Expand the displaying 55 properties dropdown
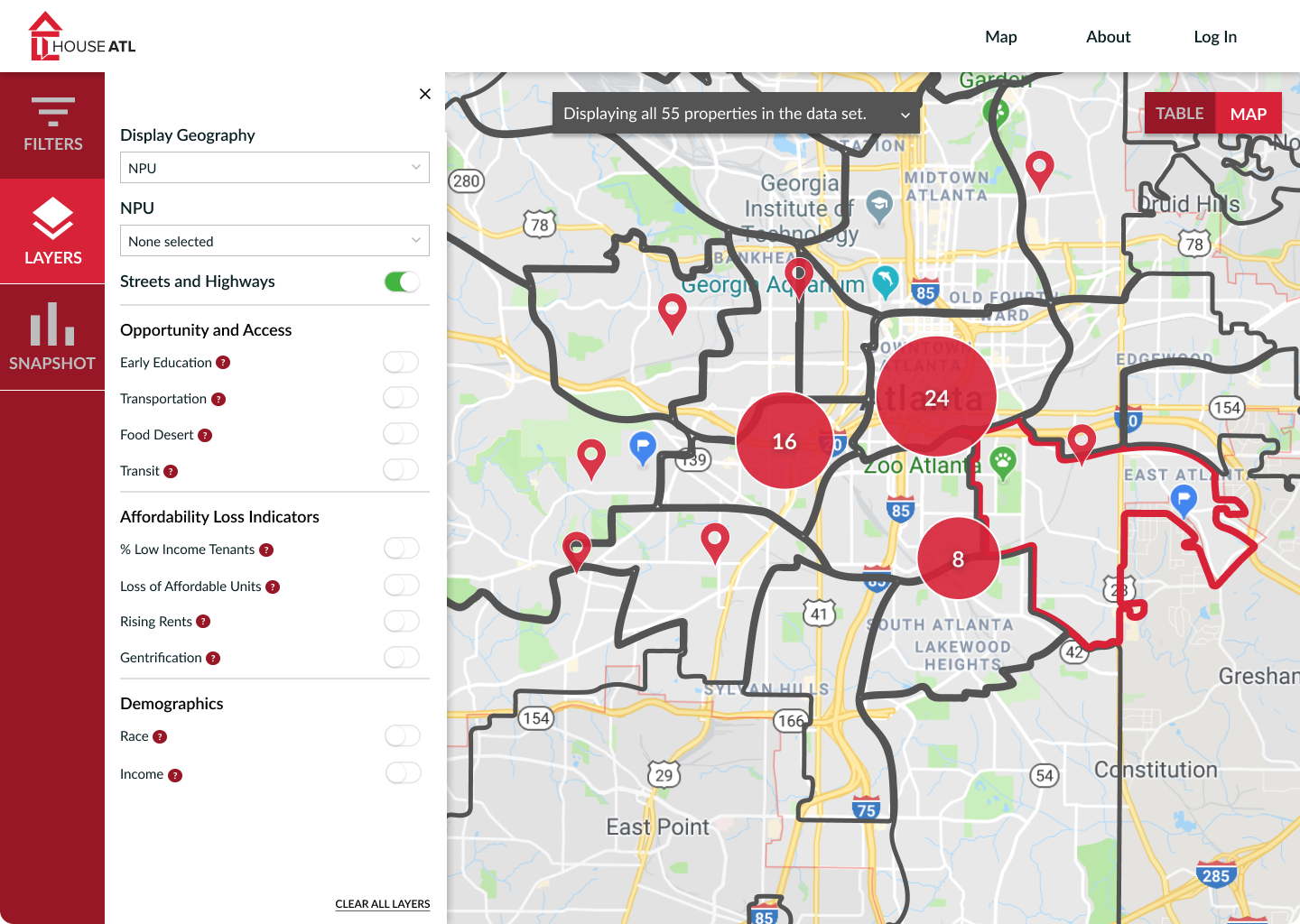 [x=736, y=114]
